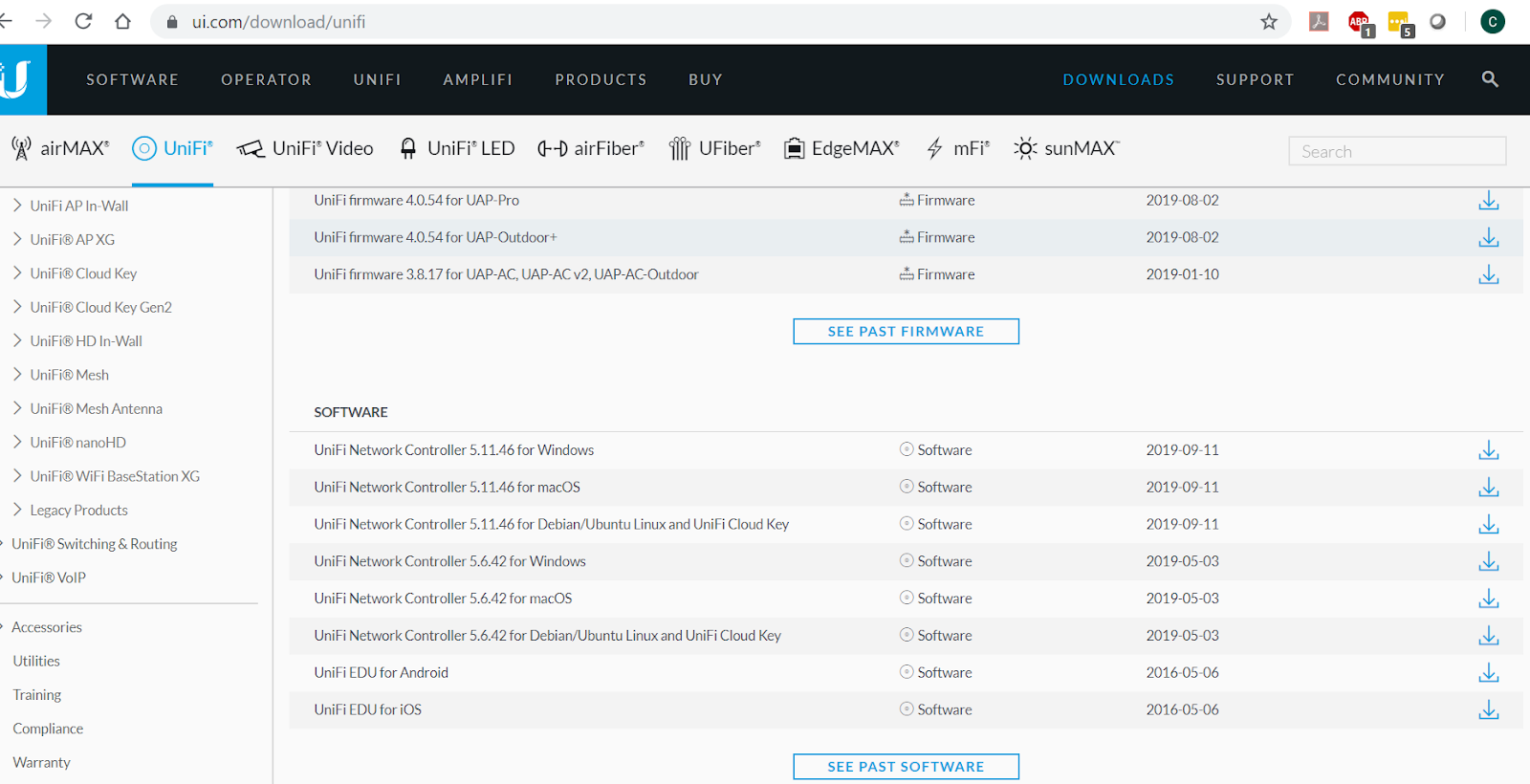Screen dimensions: 1530x784
Task: Download UniFi firmware 3.8.17 for UAP-AC
Action: (x=1488, y=275)
